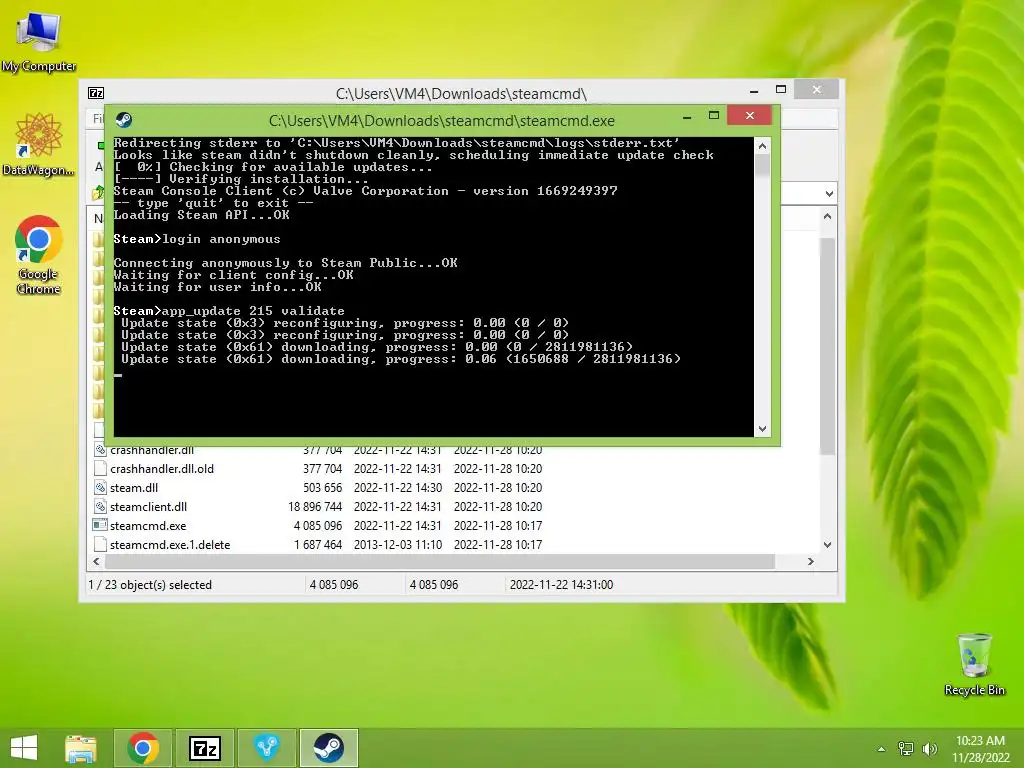The width and height of the screenshot is (1024, 768).
Task: Click the console scroll-down arrow
Action: tap(762, 428)
